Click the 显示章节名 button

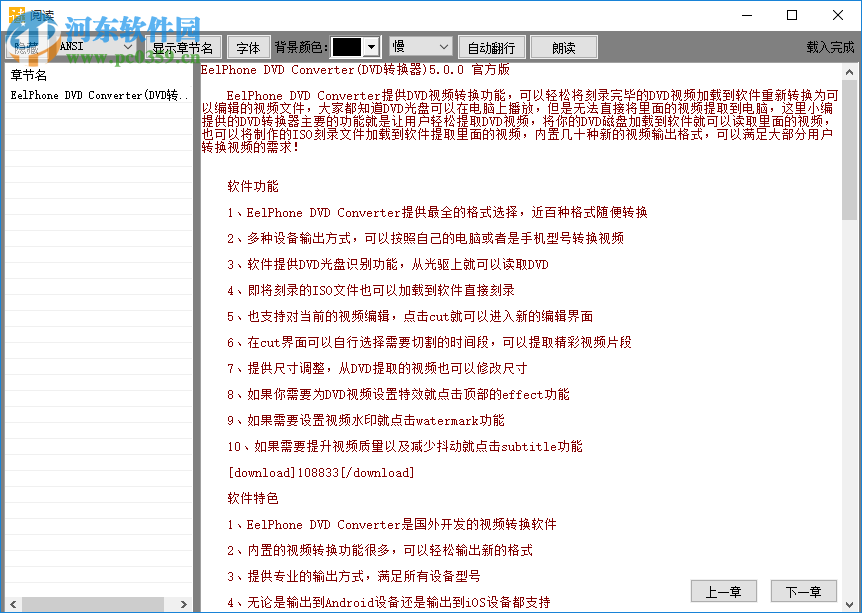click(183, 47)
